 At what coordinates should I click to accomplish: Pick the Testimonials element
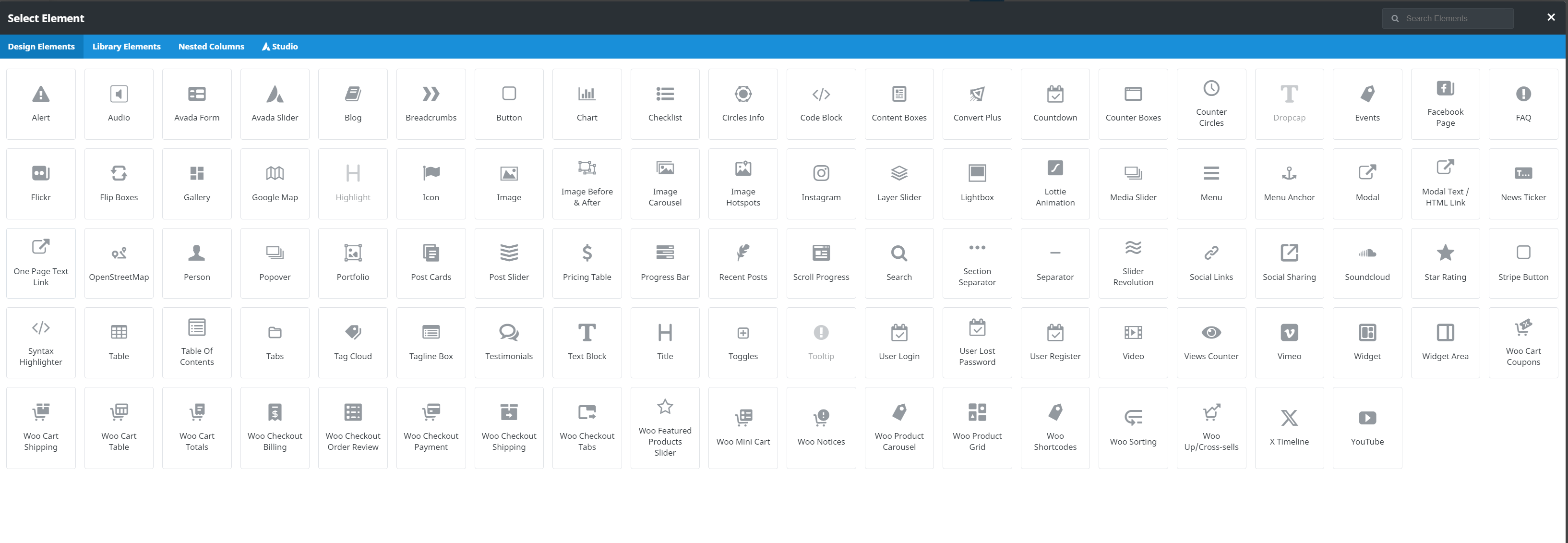[509, 342]
